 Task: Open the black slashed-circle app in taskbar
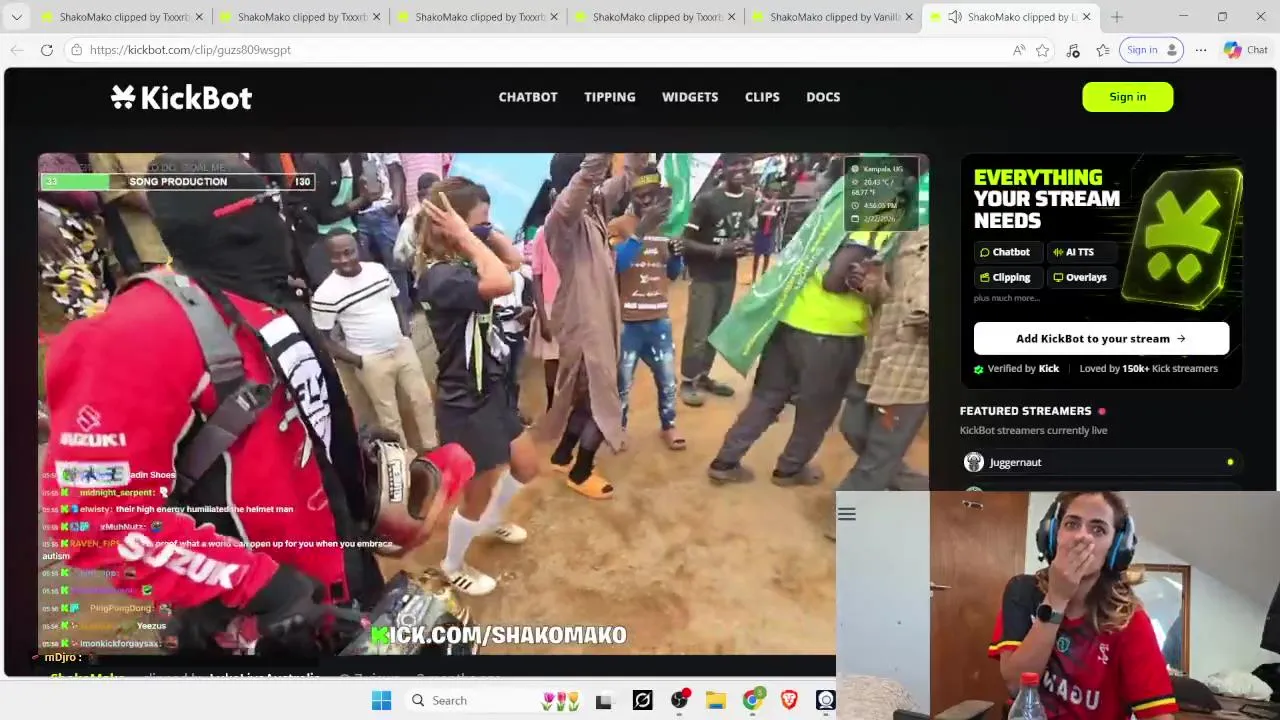[642, 700]
